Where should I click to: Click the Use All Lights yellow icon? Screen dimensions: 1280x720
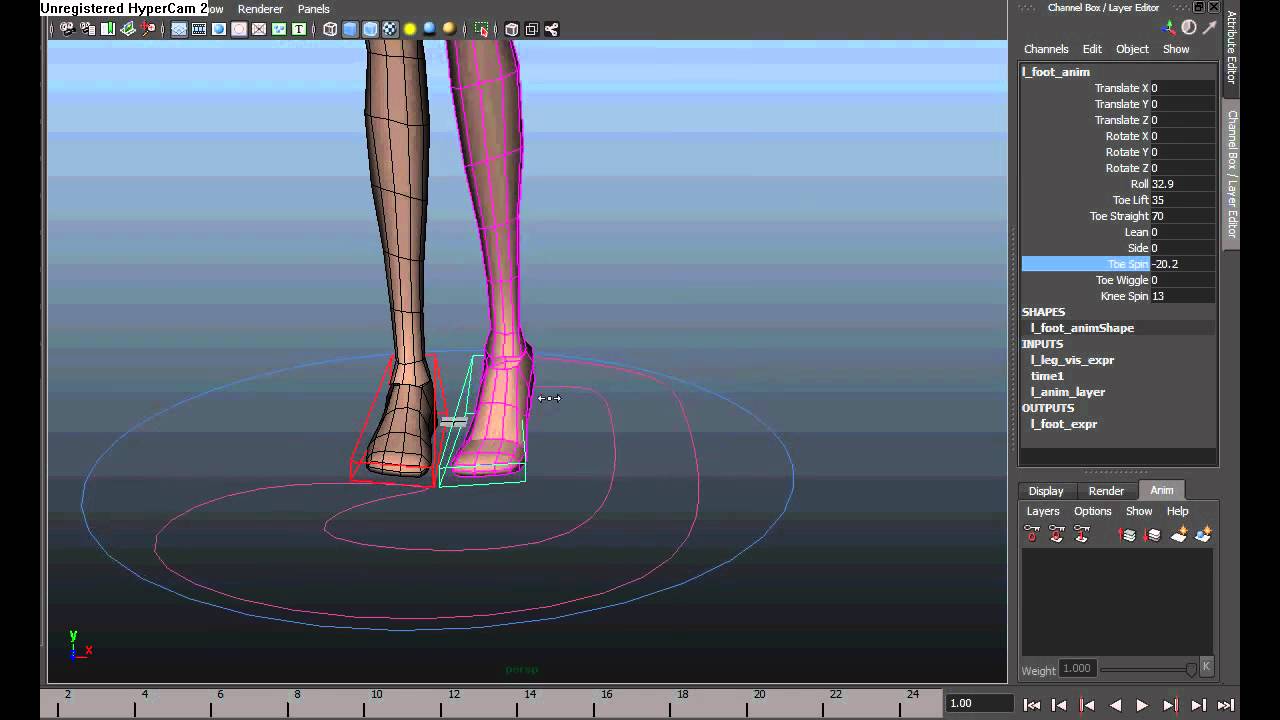[x=410, y=29]
